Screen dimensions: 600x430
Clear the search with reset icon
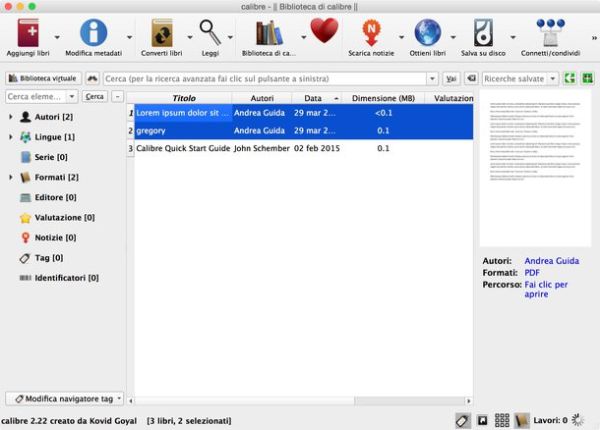(471, 78)
